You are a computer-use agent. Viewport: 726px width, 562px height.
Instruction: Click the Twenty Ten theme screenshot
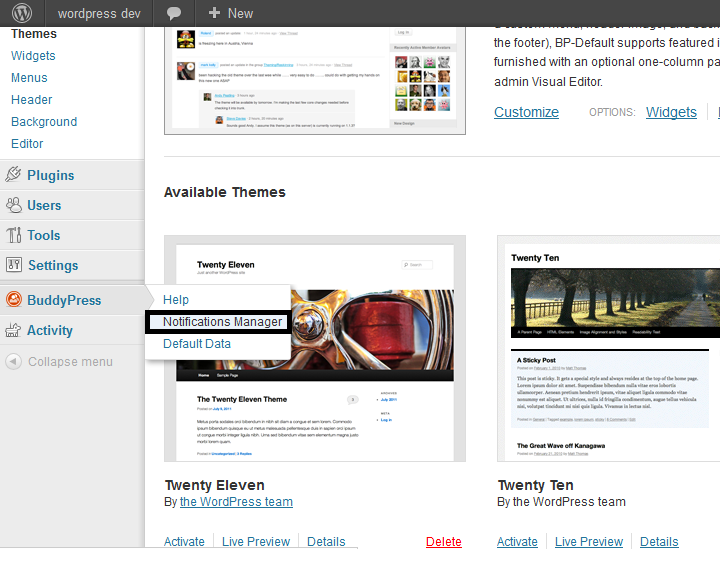coord(608,349)
